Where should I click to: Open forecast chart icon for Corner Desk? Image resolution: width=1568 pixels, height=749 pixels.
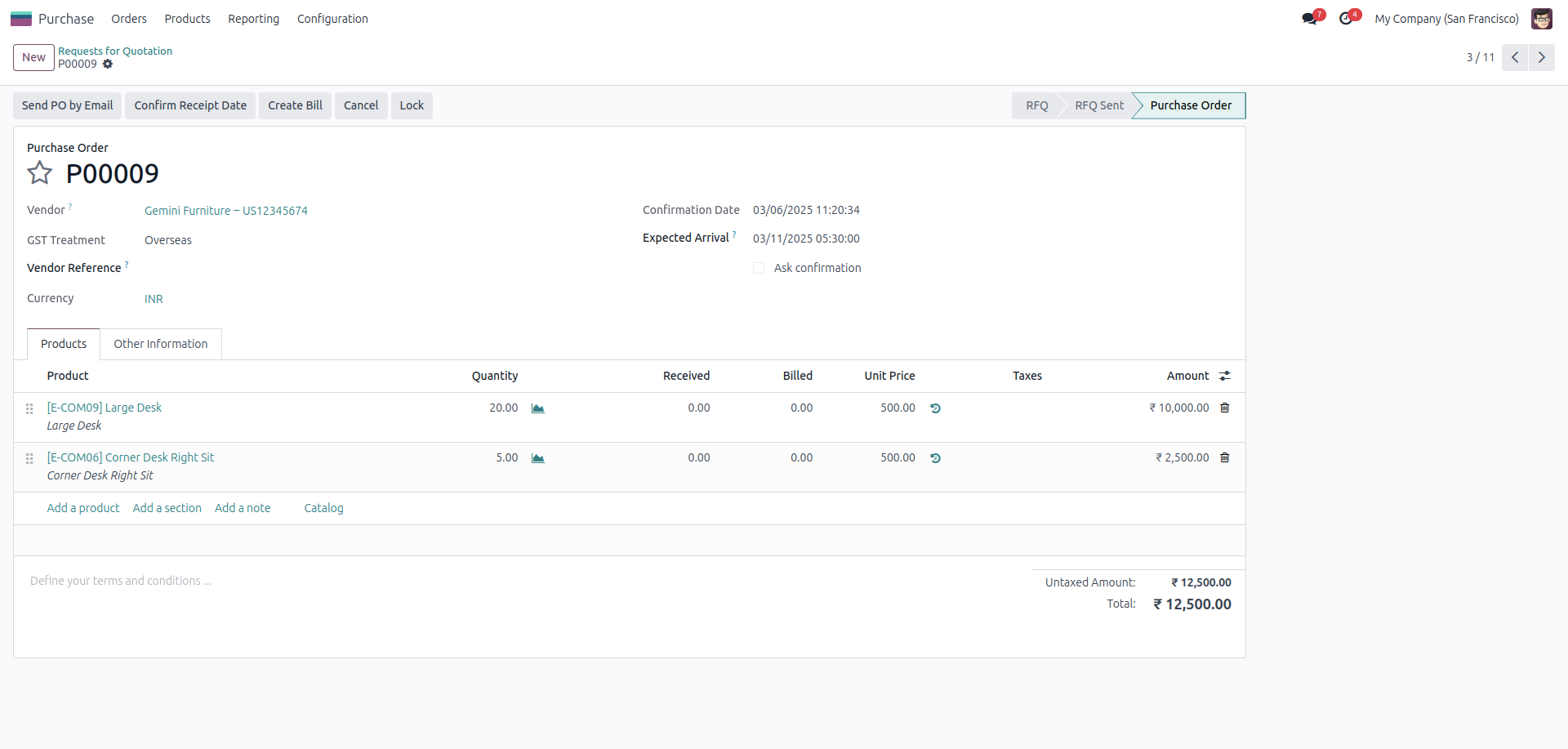[x=537, y=458]
